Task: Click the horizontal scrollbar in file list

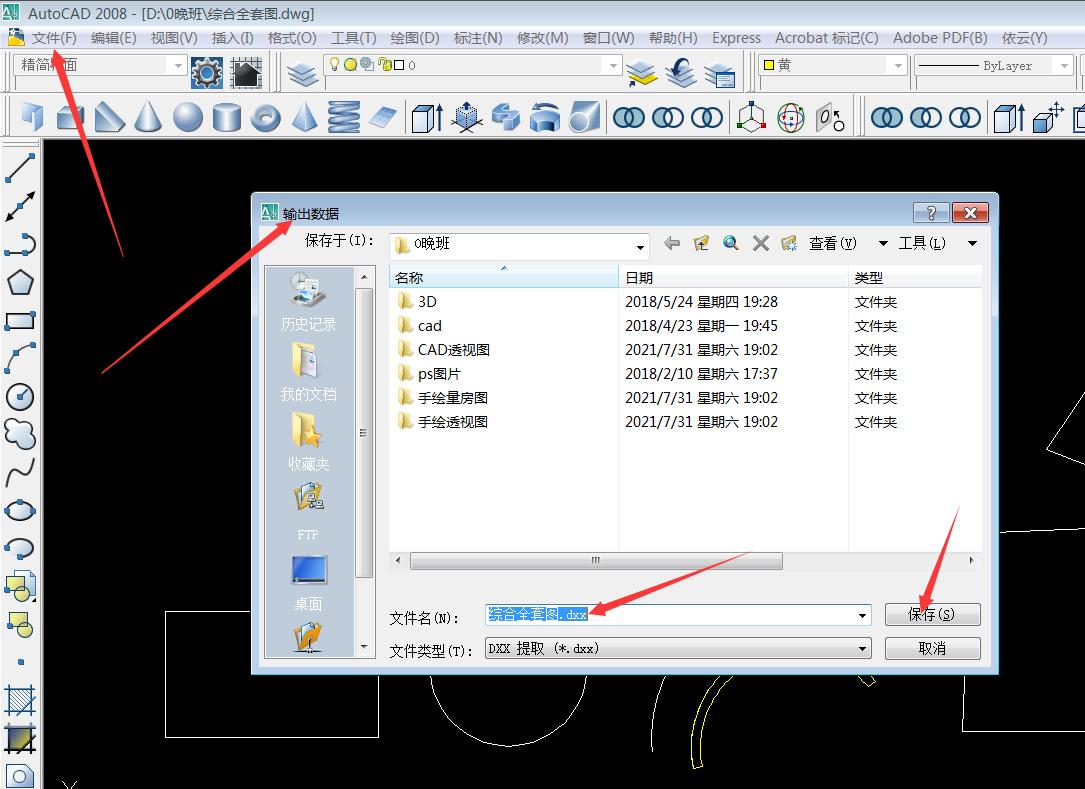Action: pyautogui.click(x=596, y=560)
